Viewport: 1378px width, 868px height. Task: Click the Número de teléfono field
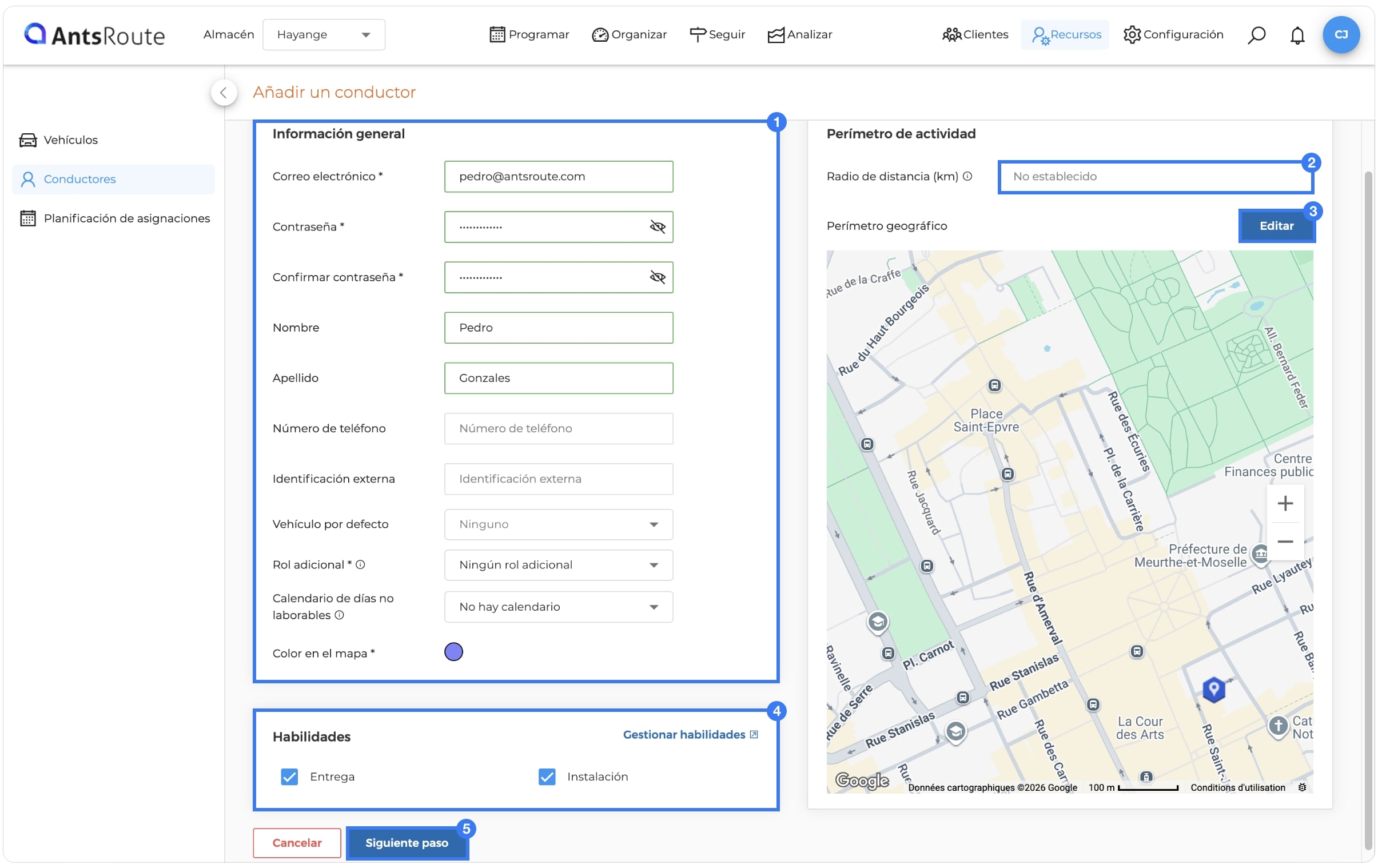559,428
